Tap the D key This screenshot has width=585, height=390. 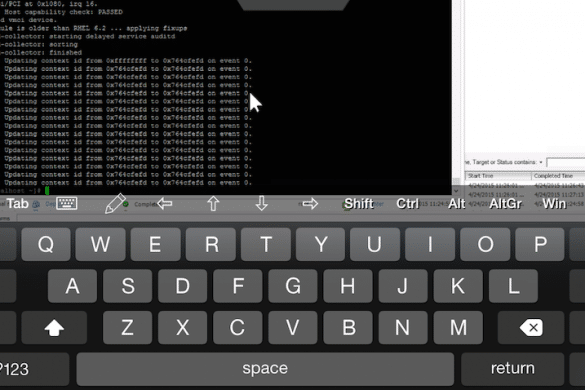click(x=182, y=286)
